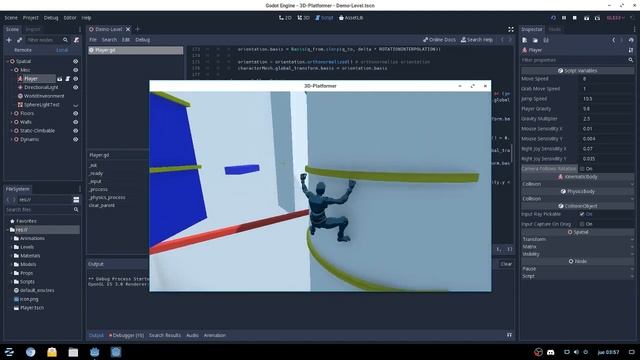Toggle FileSystem split view mode icon
640x360 pixels.
76,200
